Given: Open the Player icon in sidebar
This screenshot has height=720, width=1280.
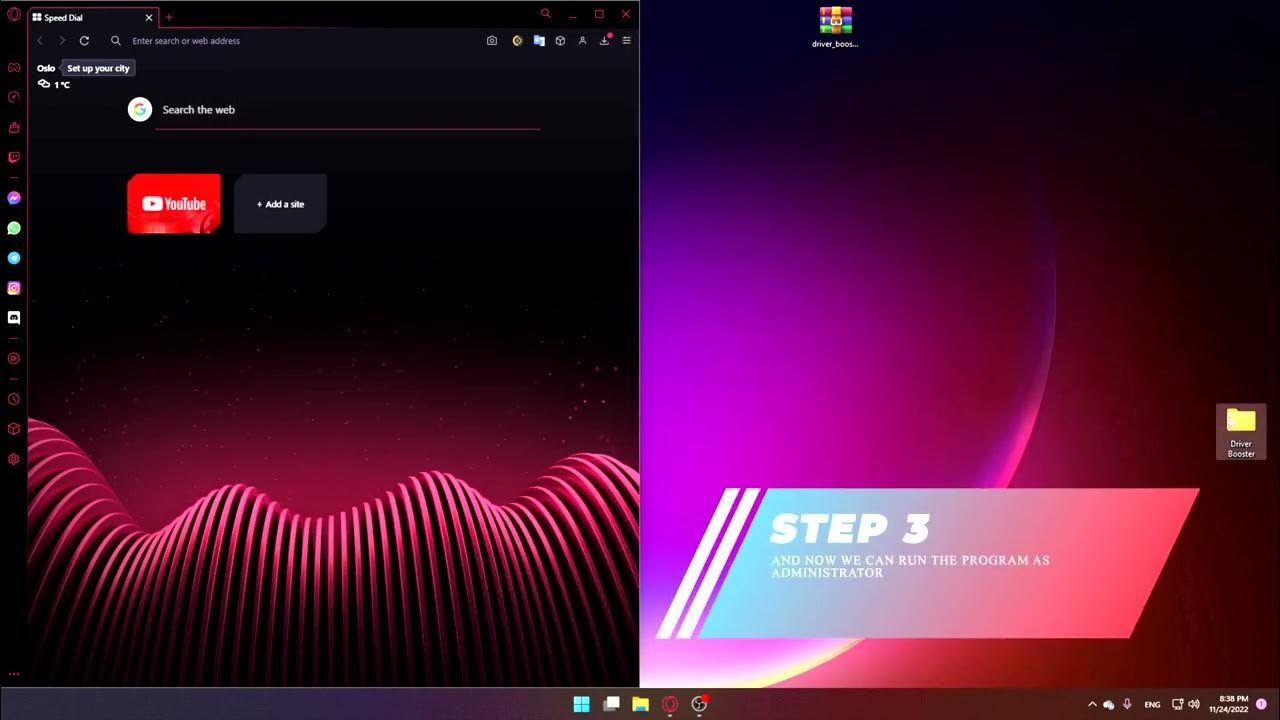Looking at the screenshot, I should 14,358.
